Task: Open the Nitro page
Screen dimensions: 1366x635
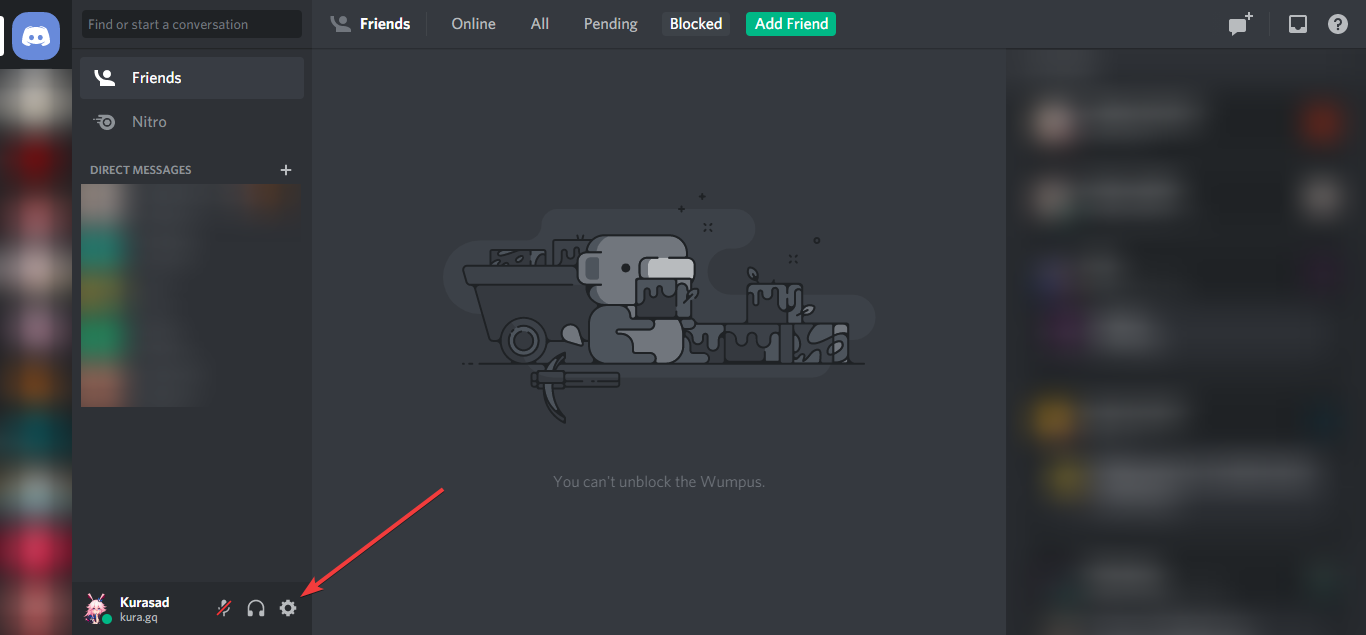Action: [x=192, y=122]
